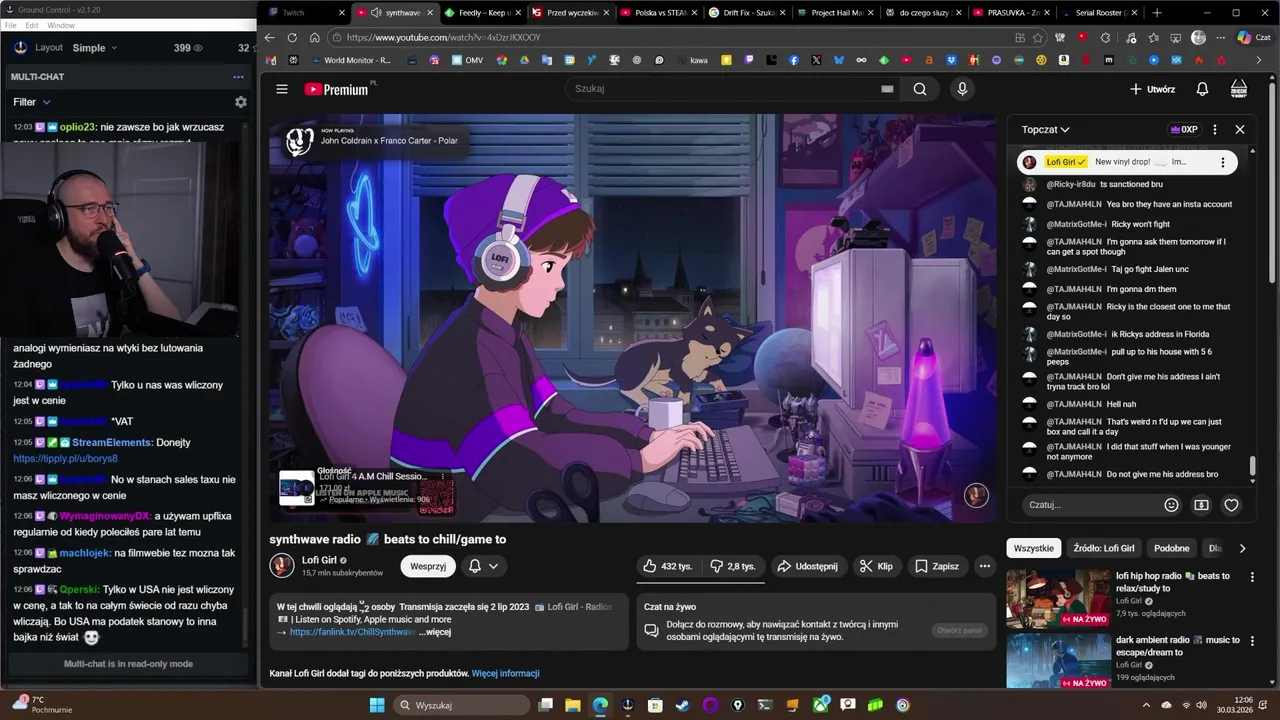Open the dark ambient radio thumbnail

coord(1058,661)
